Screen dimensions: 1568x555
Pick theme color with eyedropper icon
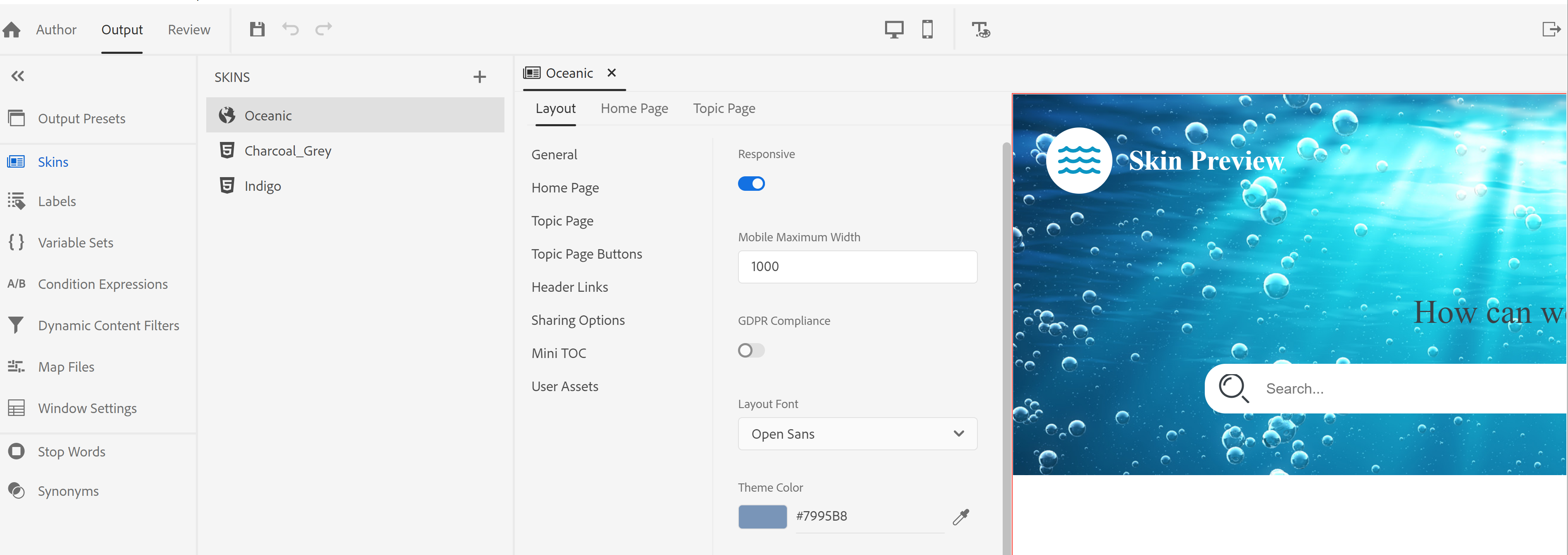click(960, 517)
